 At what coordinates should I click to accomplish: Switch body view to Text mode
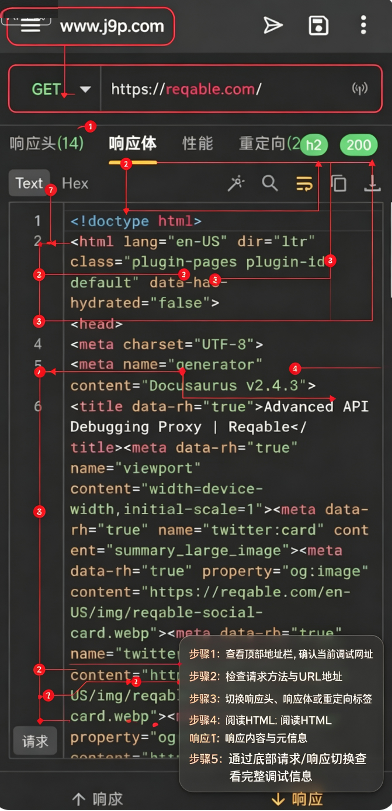click(x=29, y=183)
